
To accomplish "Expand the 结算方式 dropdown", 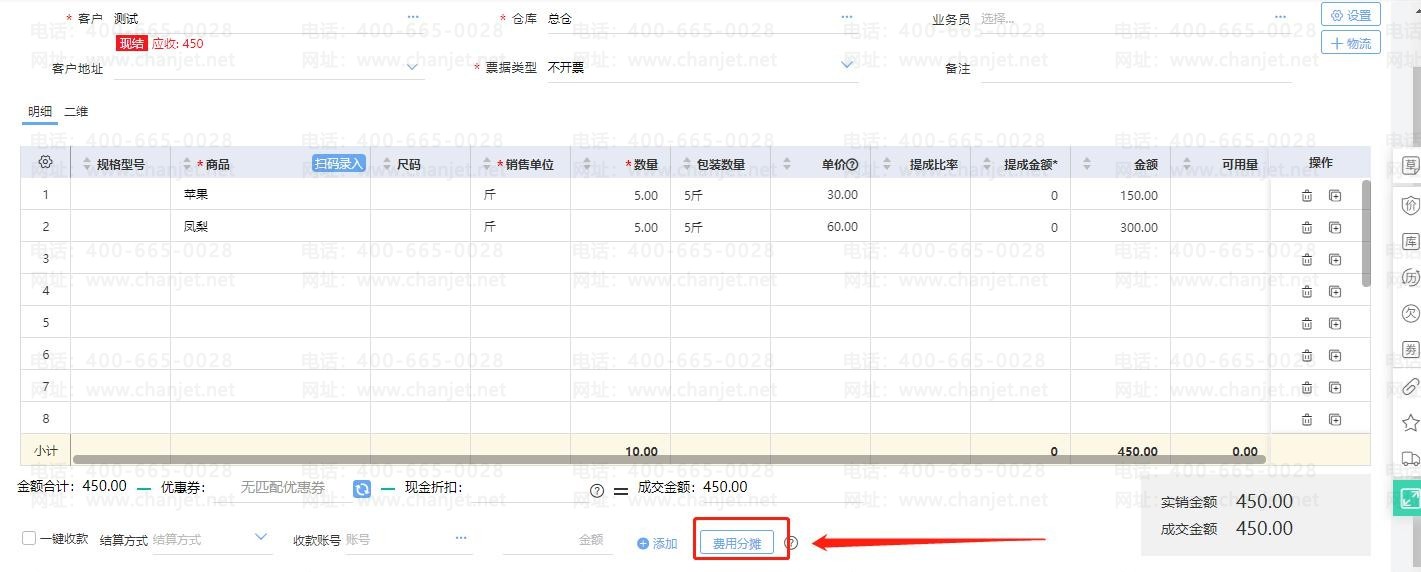I will 261,537.
